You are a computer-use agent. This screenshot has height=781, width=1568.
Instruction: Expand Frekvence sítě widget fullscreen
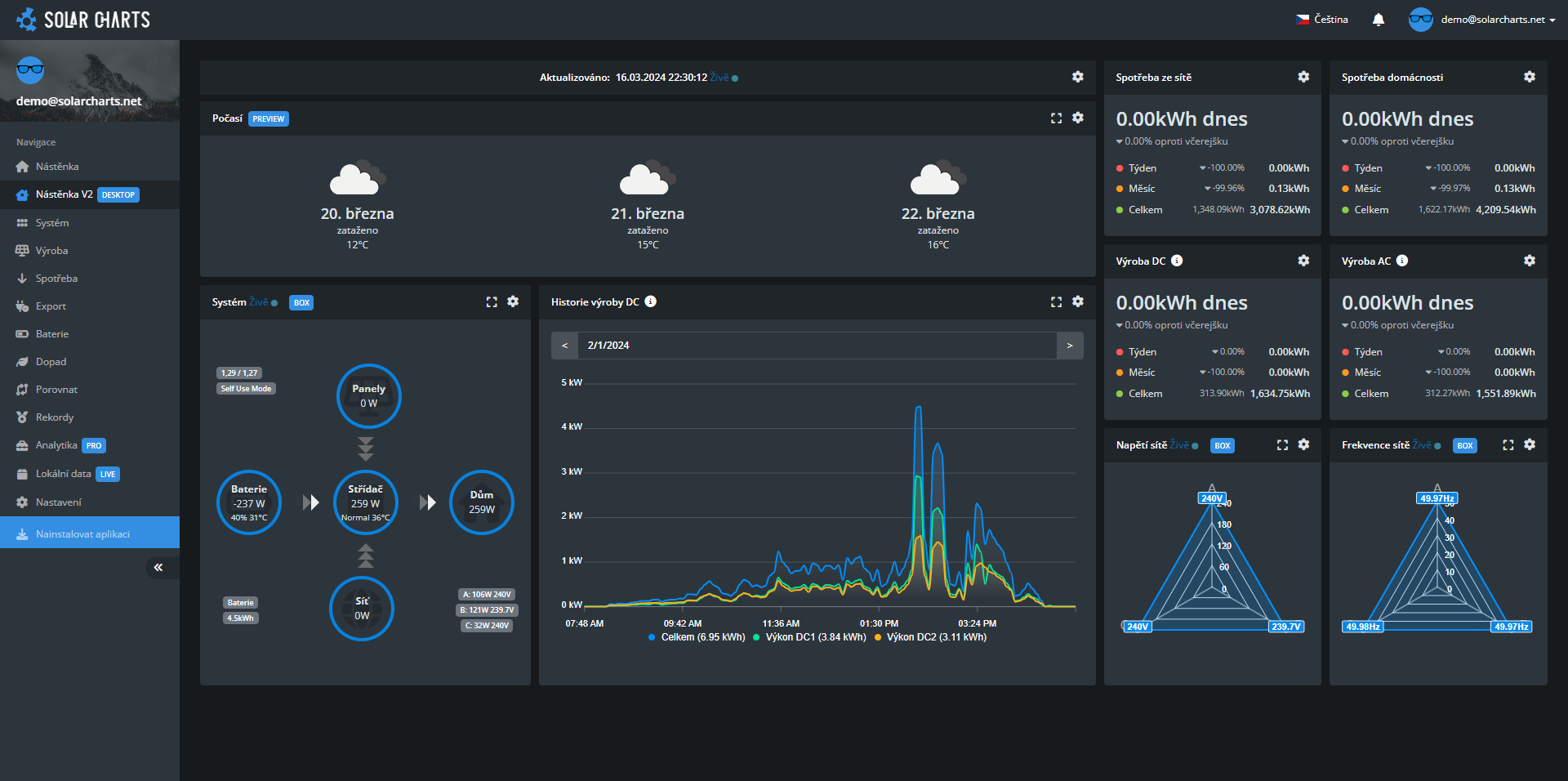(x=1508, y=445)
